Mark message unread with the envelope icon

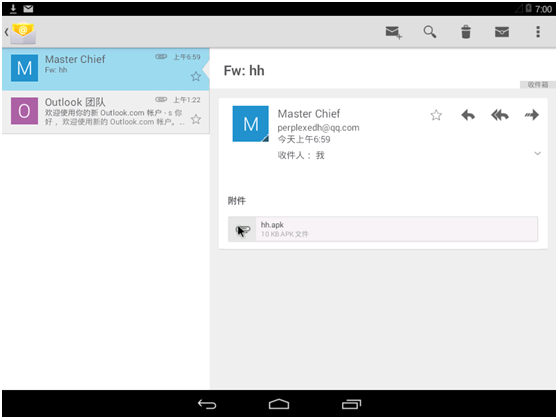point(502,32)
